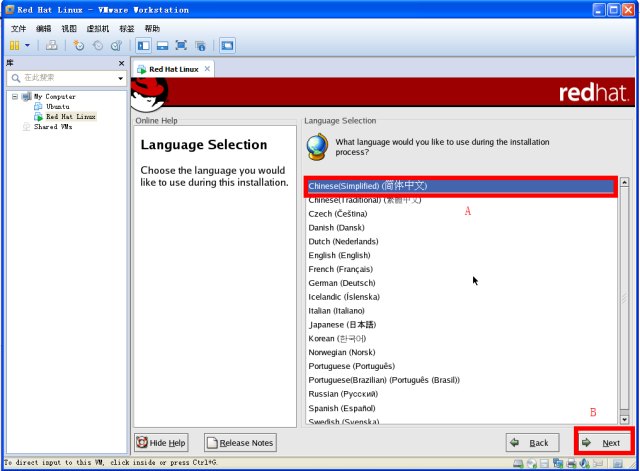The height and width of the screenshot is (471, 640).
Task: Open the snapshot manager icon
Action: tap(116, 45)
